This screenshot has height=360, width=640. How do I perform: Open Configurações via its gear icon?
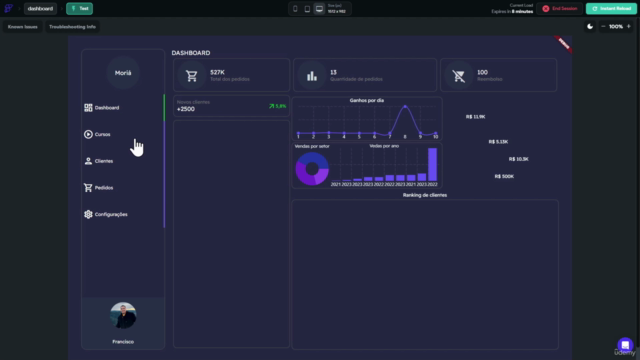coord(88,214)
